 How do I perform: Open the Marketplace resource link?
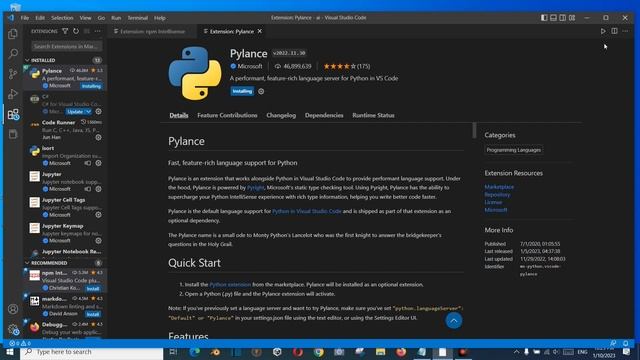pos(499,187)
